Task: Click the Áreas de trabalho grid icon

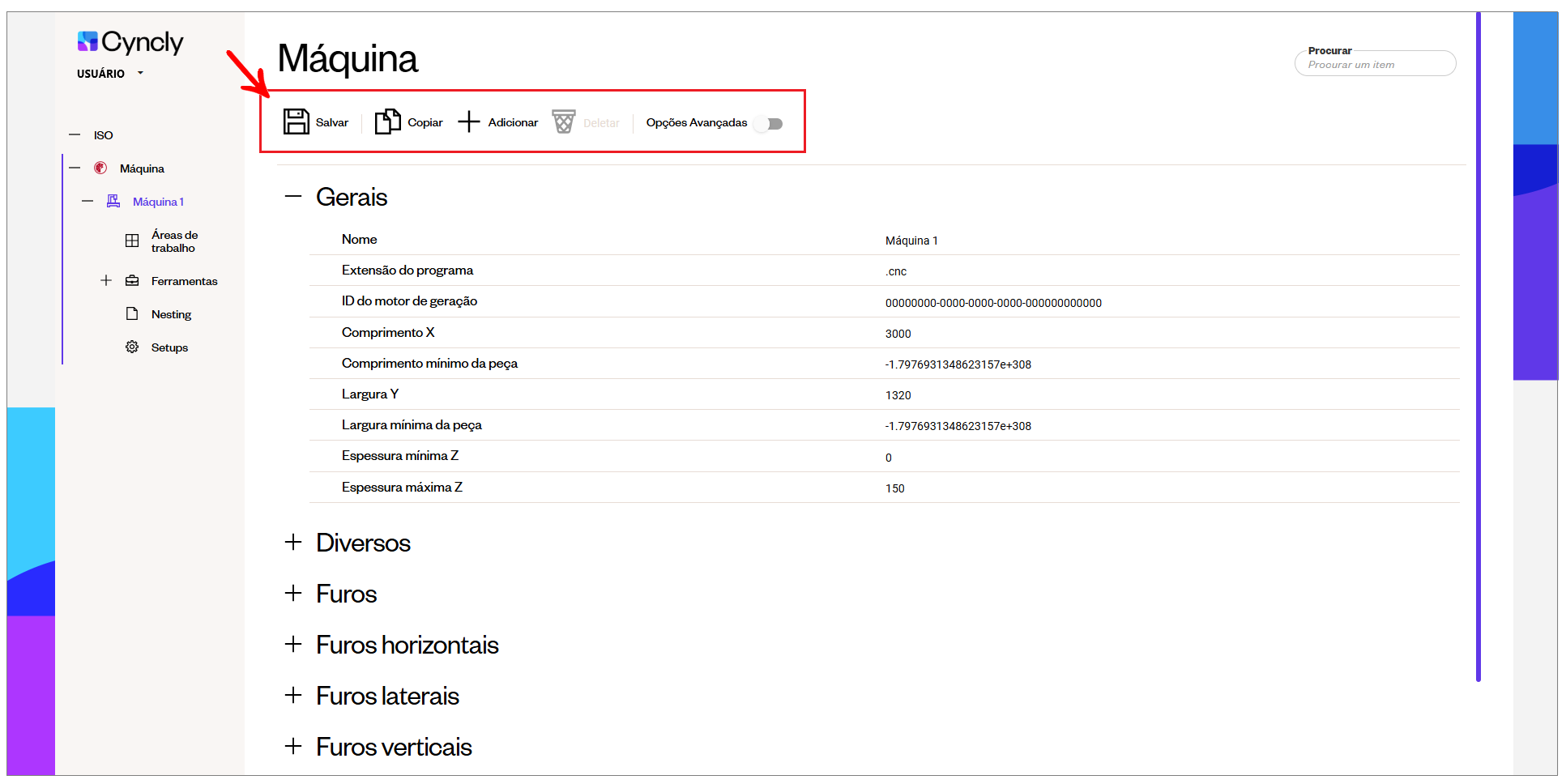Action: 132,241
